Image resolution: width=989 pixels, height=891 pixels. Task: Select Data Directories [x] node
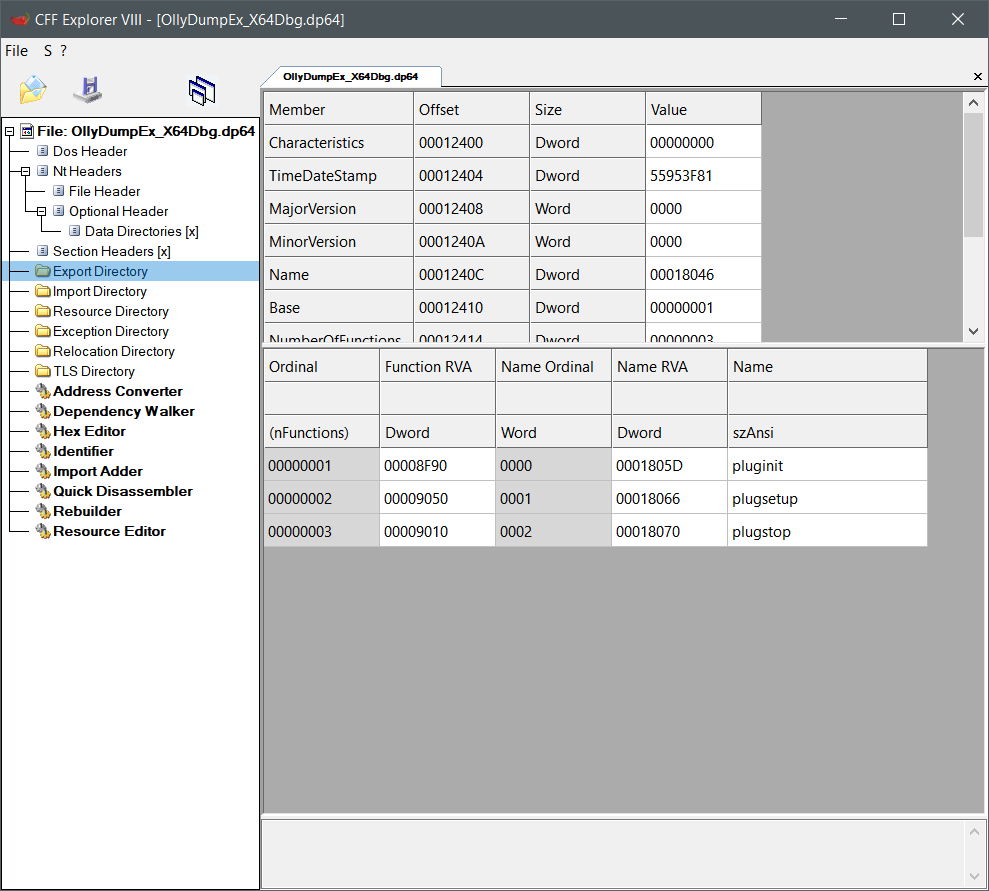point(141,231)
